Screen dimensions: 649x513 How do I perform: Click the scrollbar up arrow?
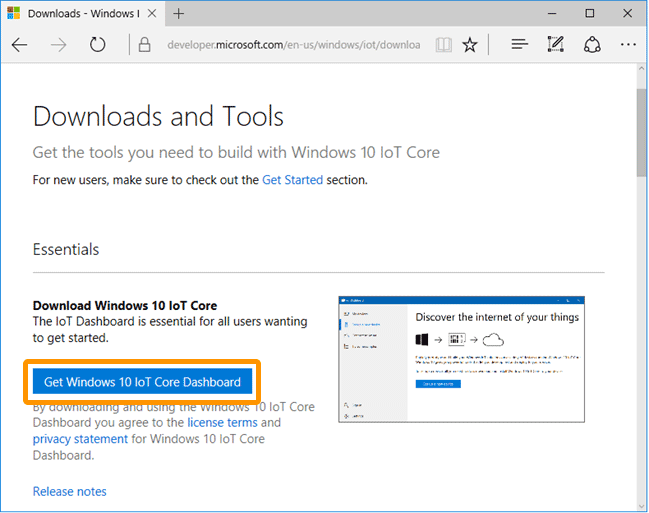(642, 69)
